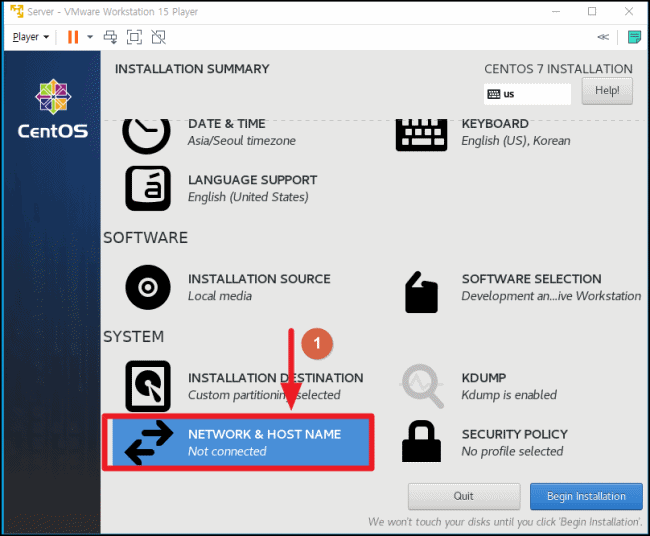The width and height of the screenshot is (650, 536).
Task: Click the Network & Host Name arrows icon
Action: [x=149, y=442]
